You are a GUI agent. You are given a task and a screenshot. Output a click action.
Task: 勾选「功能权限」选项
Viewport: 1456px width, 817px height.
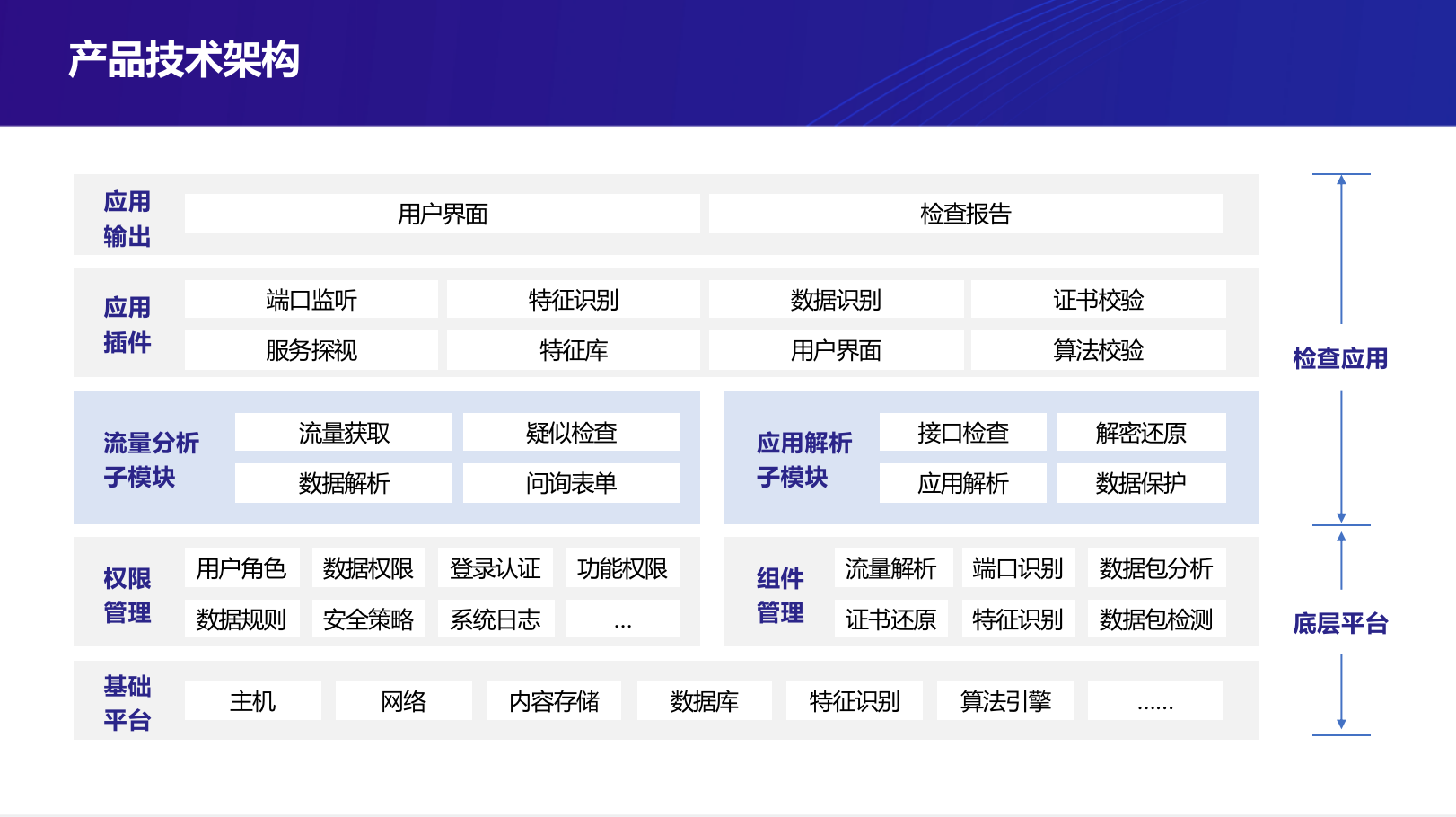[x=624, y=567]
